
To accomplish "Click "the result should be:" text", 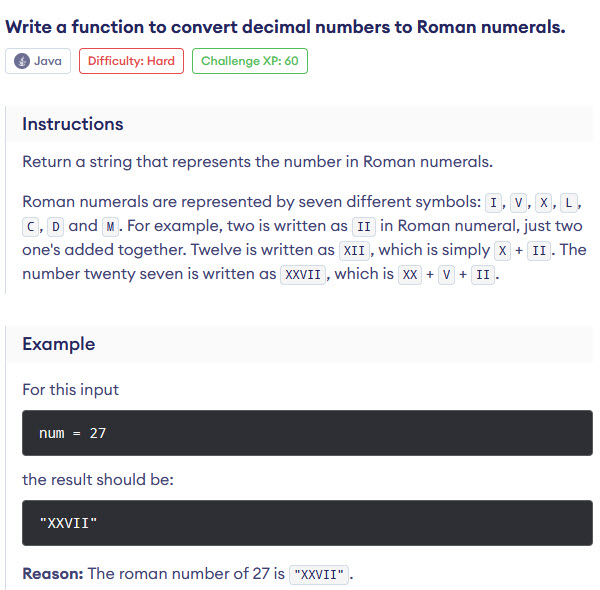I will point(98,479).
